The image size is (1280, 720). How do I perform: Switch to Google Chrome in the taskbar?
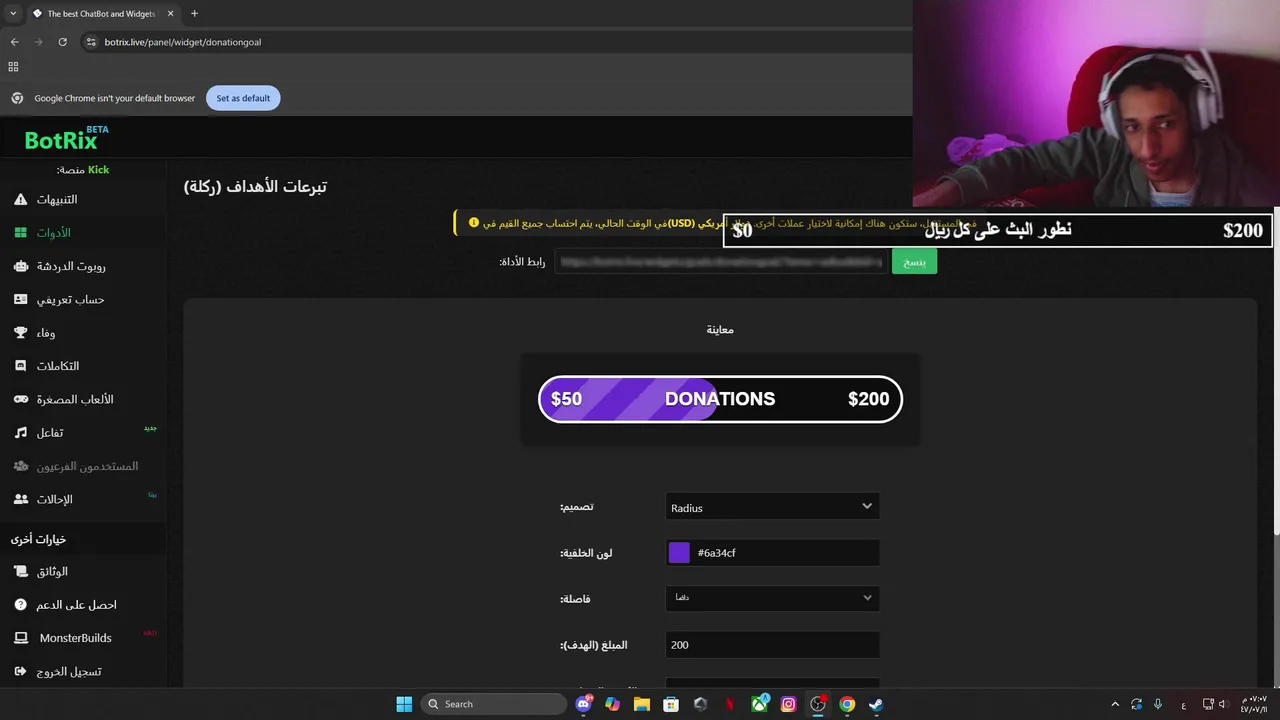(x=847, y=704)
